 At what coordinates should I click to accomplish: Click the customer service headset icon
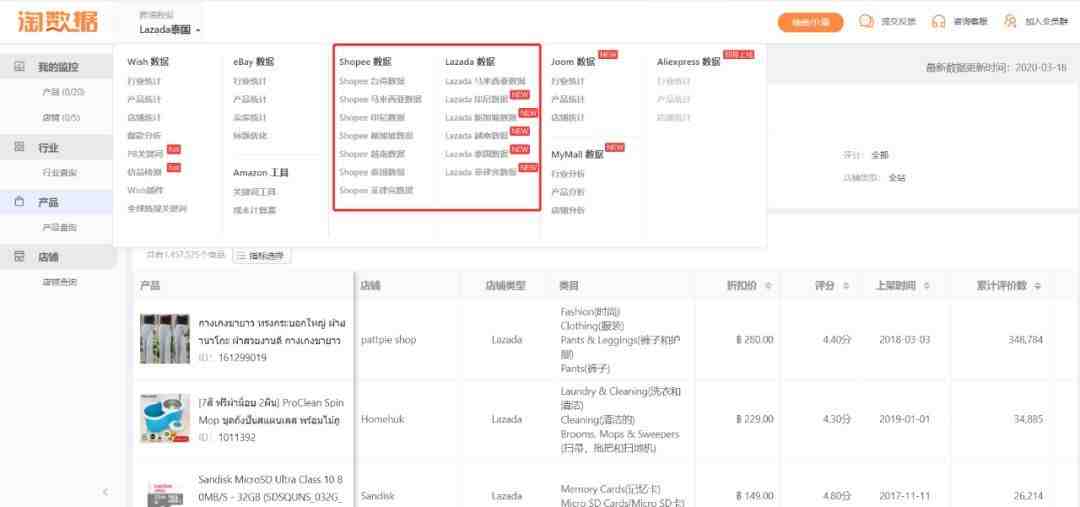938,22
